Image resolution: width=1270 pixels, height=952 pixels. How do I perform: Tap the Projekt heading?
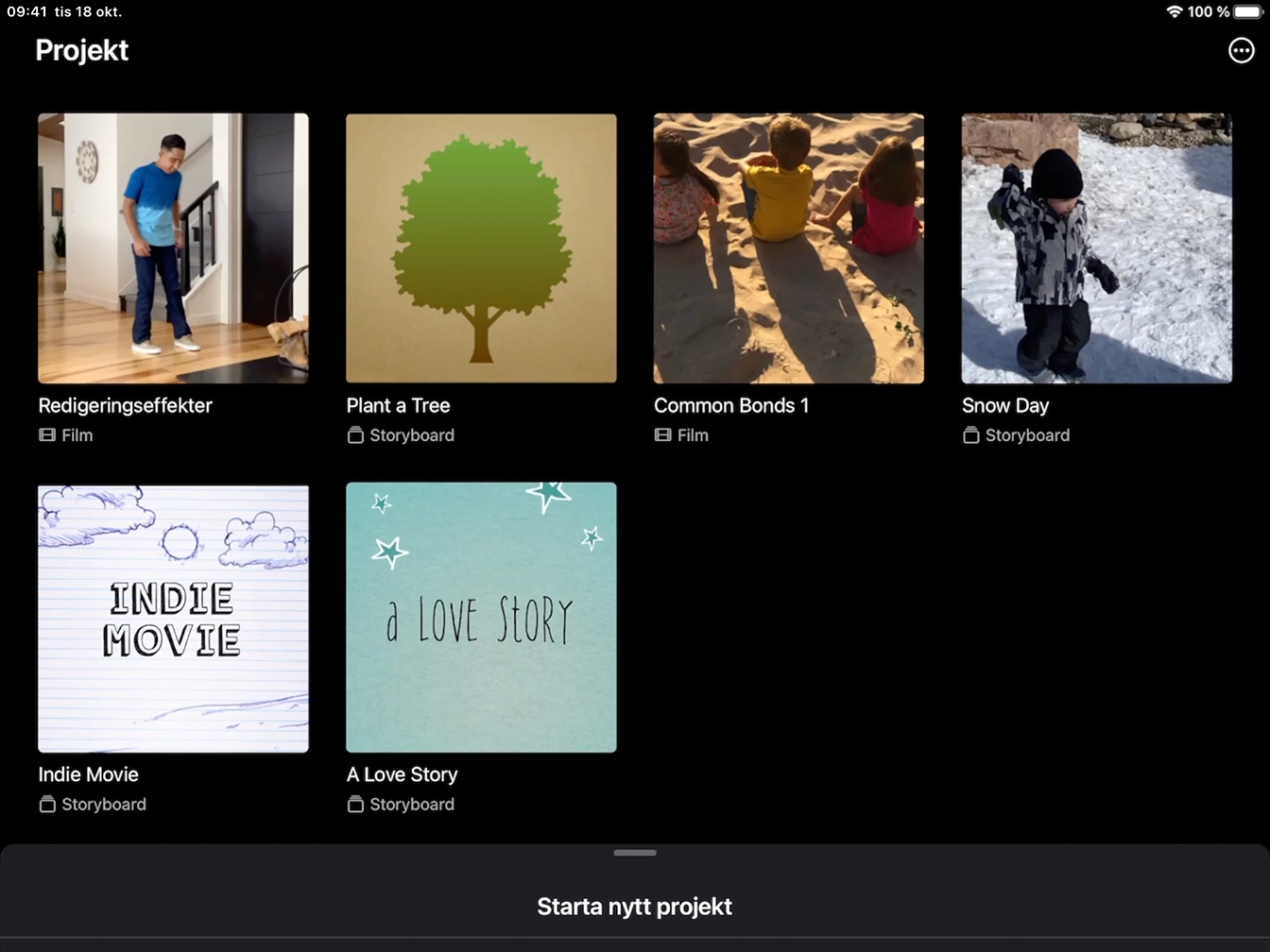click(x=82, y=51)
